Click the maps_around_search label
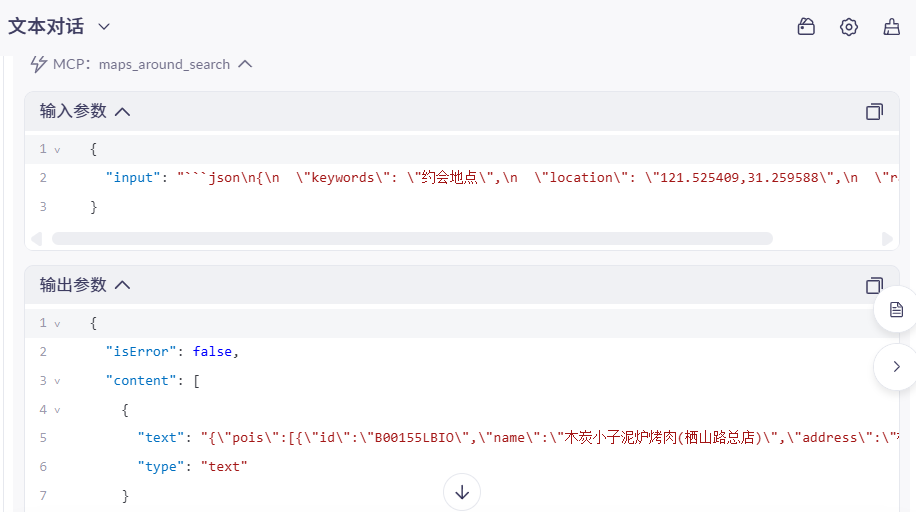 pyautogui.click(x=164, y=64)
